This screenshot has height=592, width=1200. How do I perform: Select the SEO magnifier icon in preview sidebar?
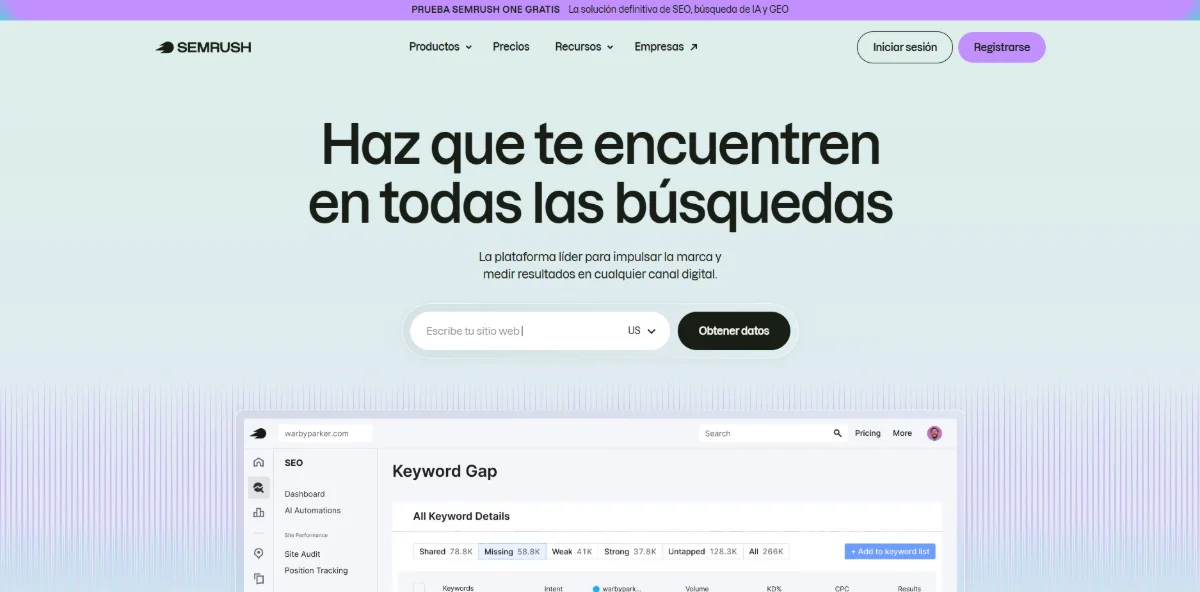pos(258,487)
